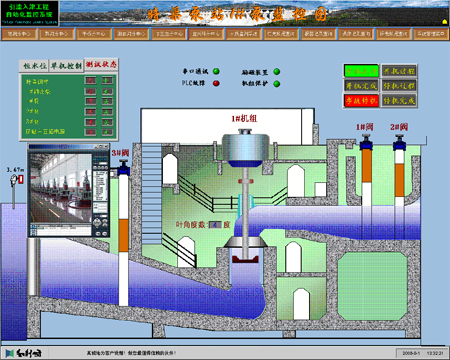The image size is (450, 360).
Task: Click the 3#阀 valve icon
Action: click(x=123, y=168)
